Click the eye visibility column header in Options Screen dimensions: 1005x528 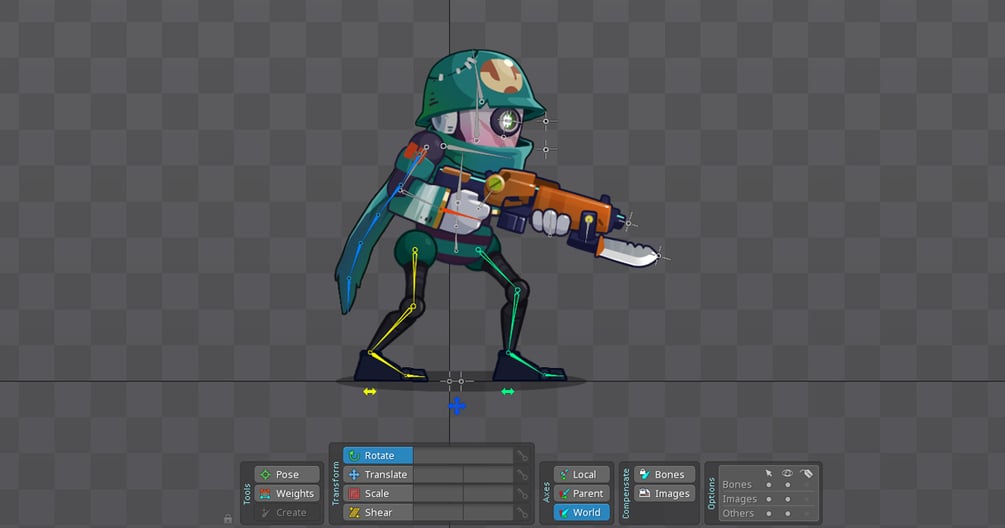click(x=787, y=473)
